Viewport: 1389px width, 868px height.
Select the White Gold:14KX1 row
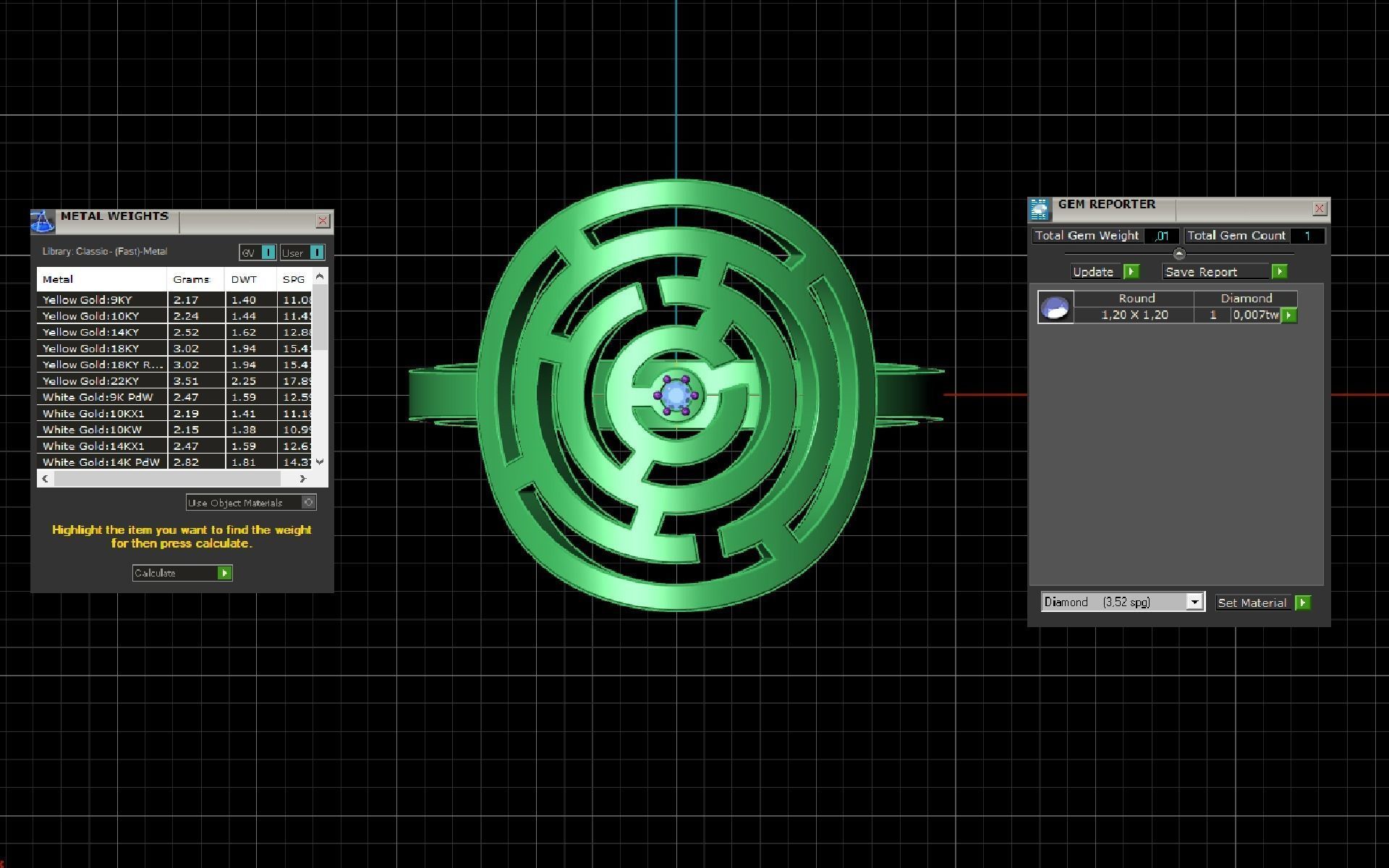pos(175,446)
